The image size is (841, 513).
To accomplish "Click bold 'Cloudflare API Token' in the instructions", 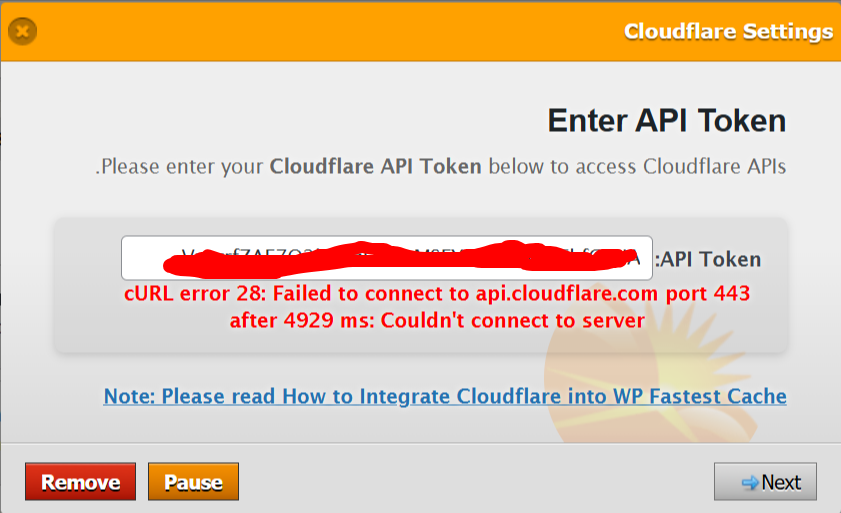I will coord(376,166).
